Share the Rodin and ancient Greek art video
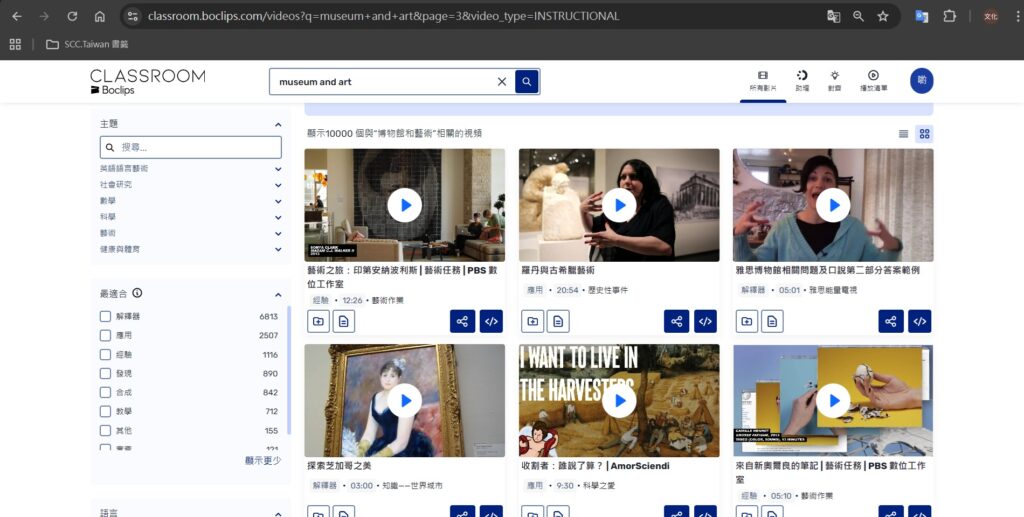1024x517 pixels. click(677, 321)
